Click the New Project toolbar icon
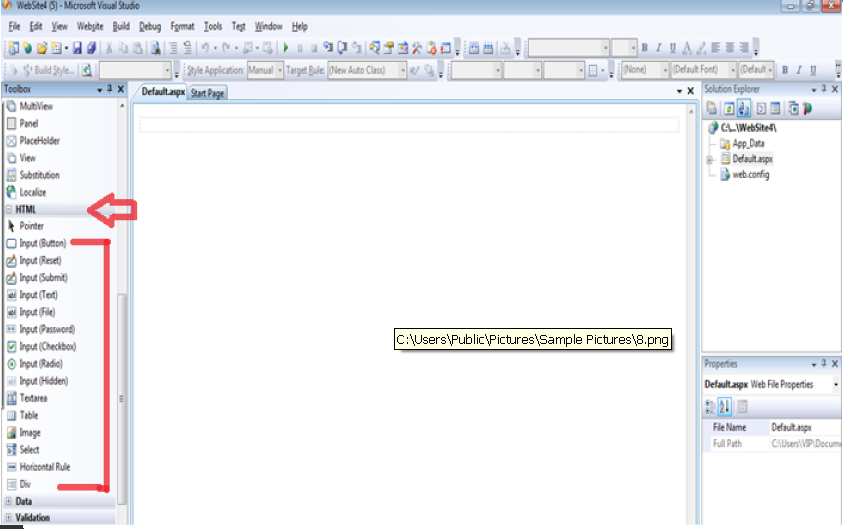843x529 pixels. 13,48
